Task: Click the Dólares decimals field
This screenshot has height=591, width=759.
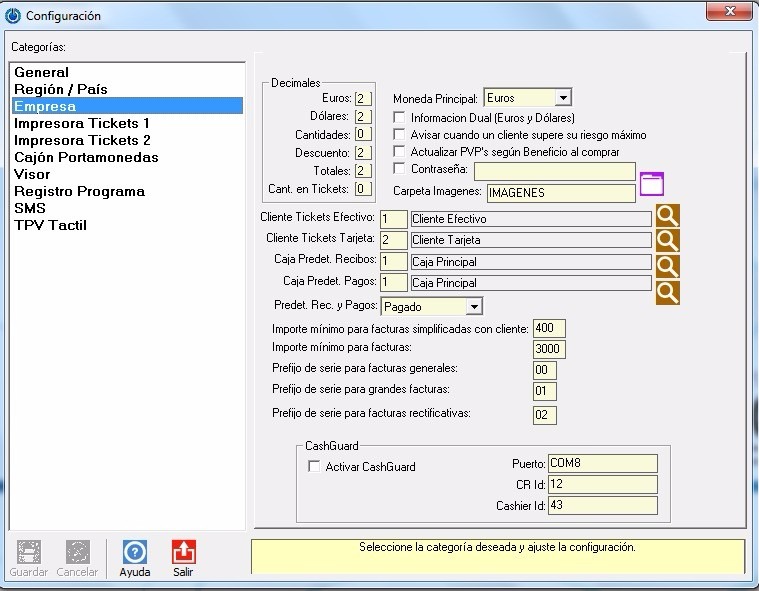Action: click(363, 116)
